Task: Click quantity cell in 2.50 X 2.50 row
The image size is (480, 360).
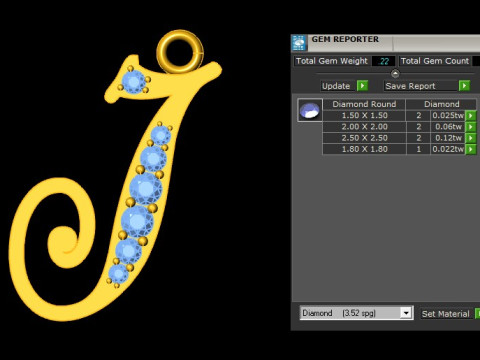Action: coord(418,138)
